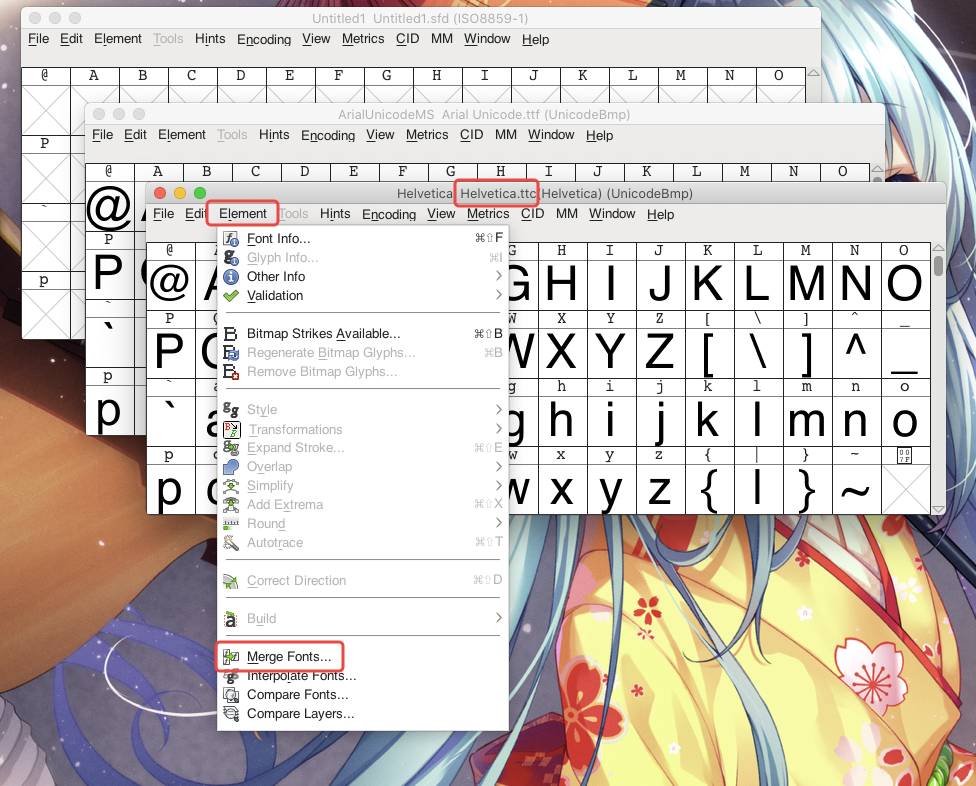Click the Other Info icon

[231, 277]
